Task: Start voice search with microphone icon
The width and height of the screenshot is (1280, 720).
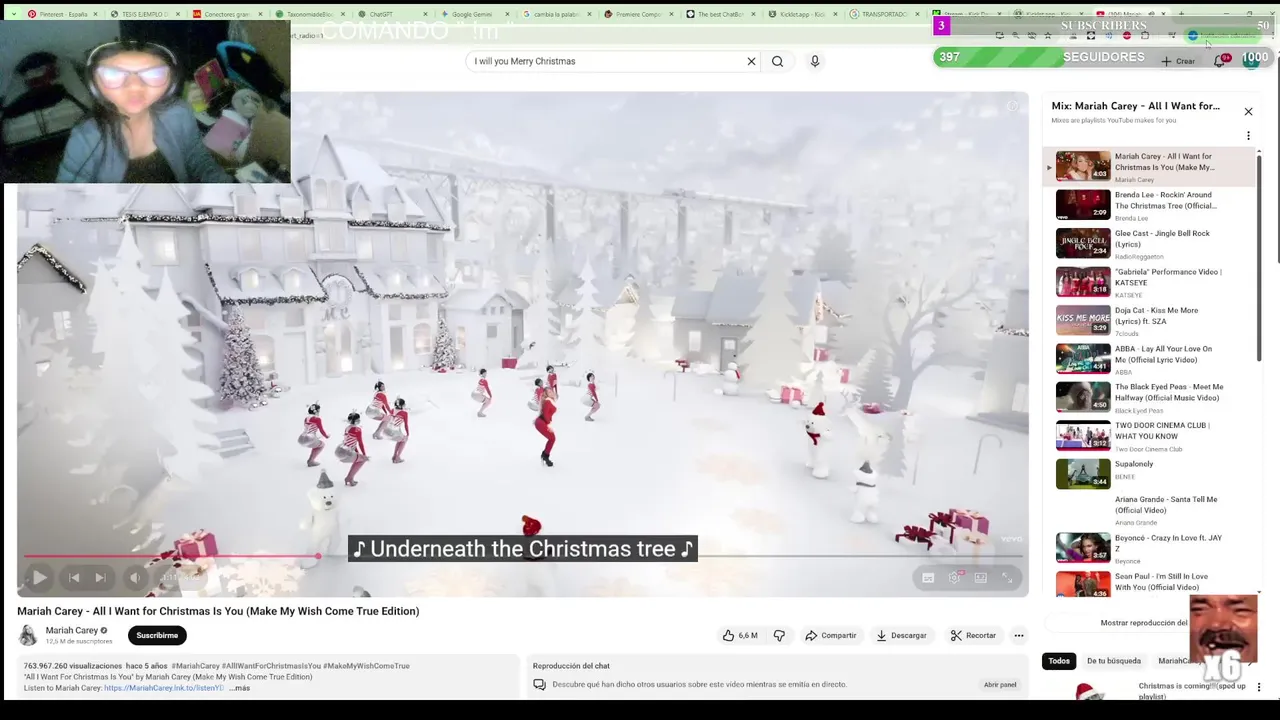Action: [815, 61]
